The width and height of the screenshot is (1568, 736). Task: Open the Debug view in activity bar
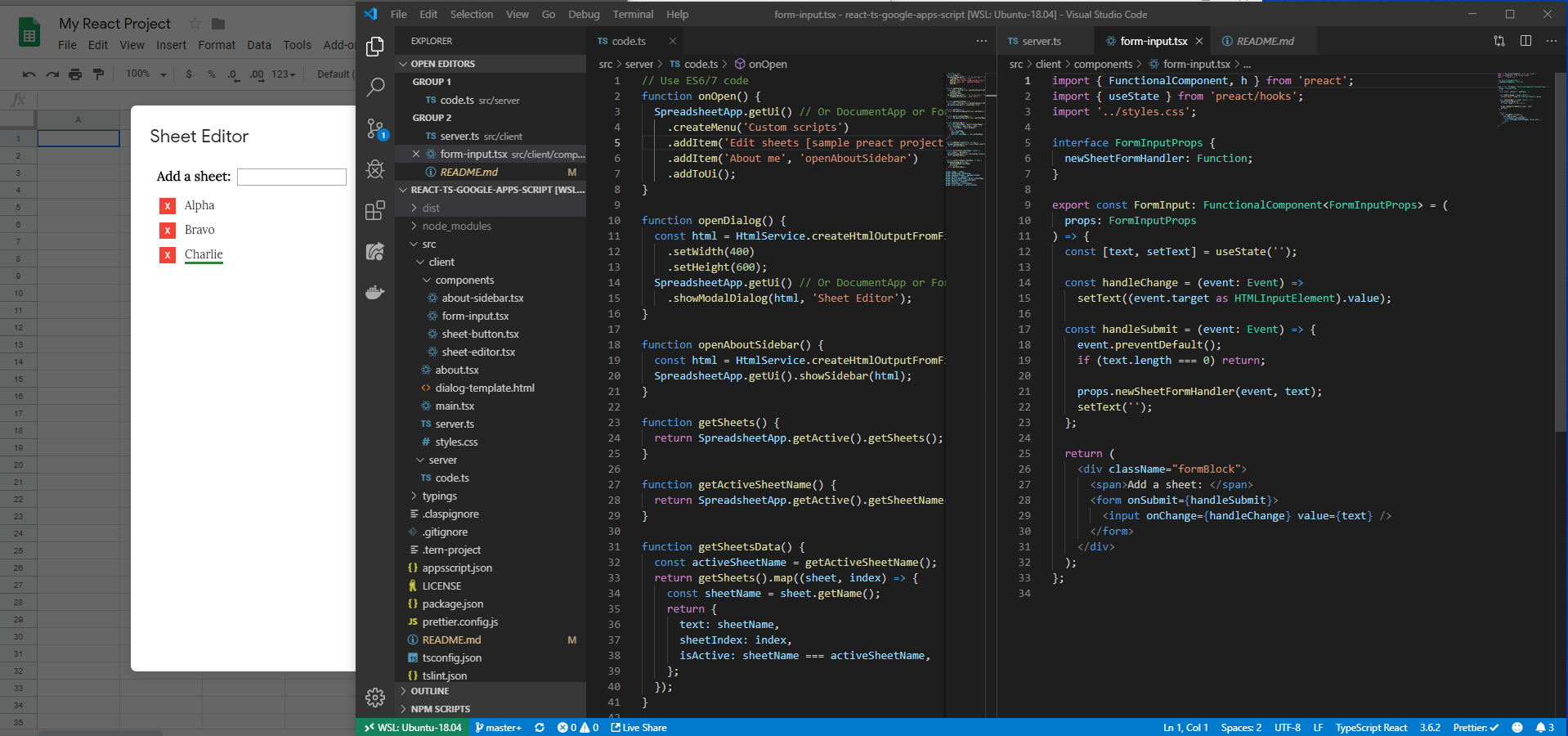point(375,169)
